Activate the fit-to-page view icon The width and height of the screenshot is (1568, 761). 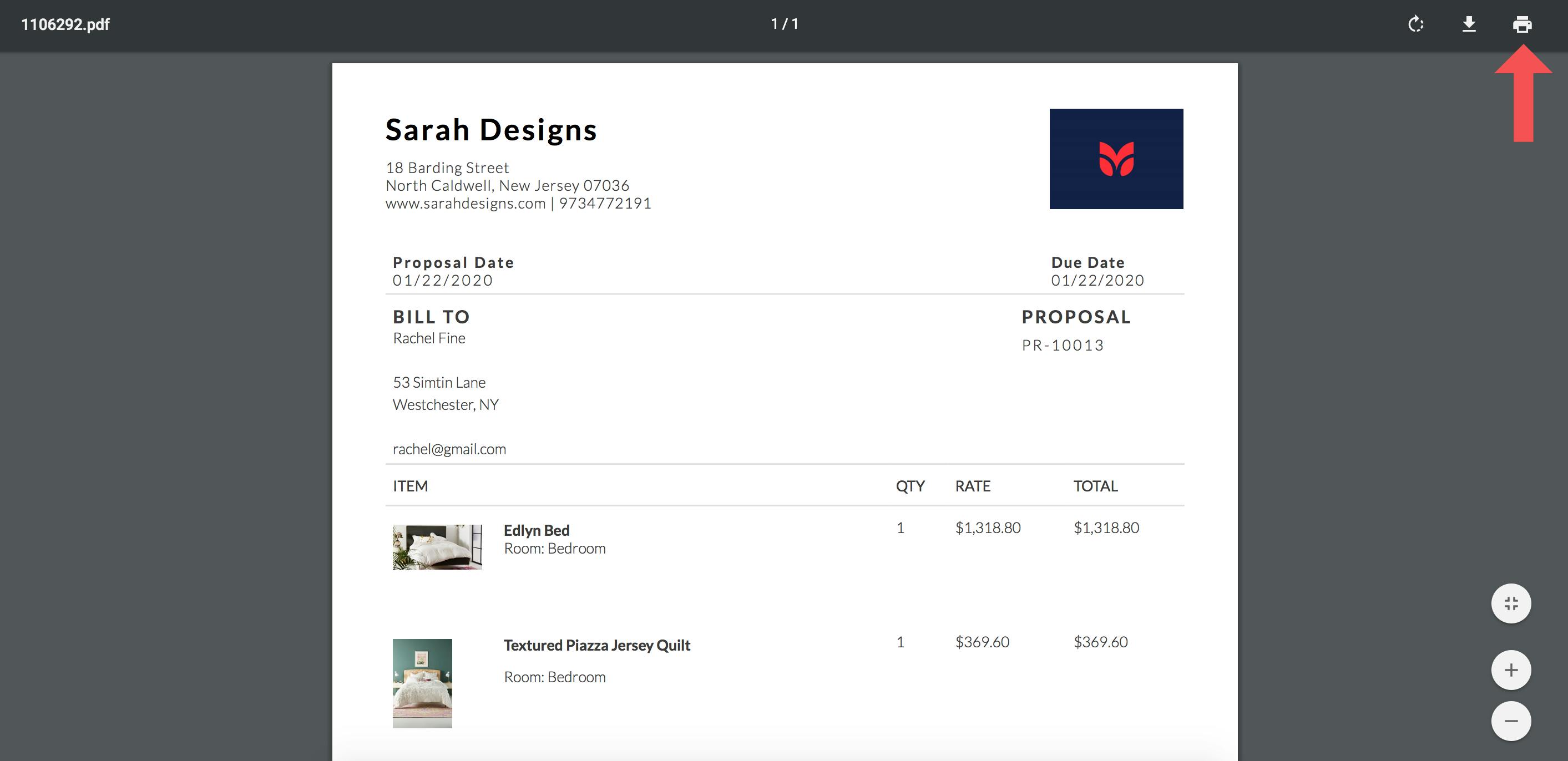(1511, 603)
